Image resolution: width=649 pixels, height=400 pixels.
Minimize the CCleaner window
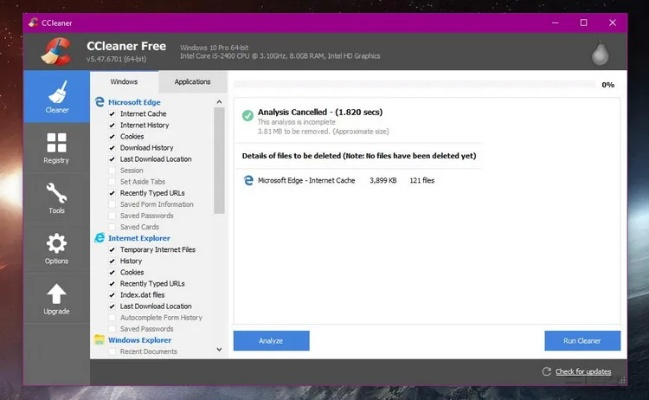click(x=555, y=23)
